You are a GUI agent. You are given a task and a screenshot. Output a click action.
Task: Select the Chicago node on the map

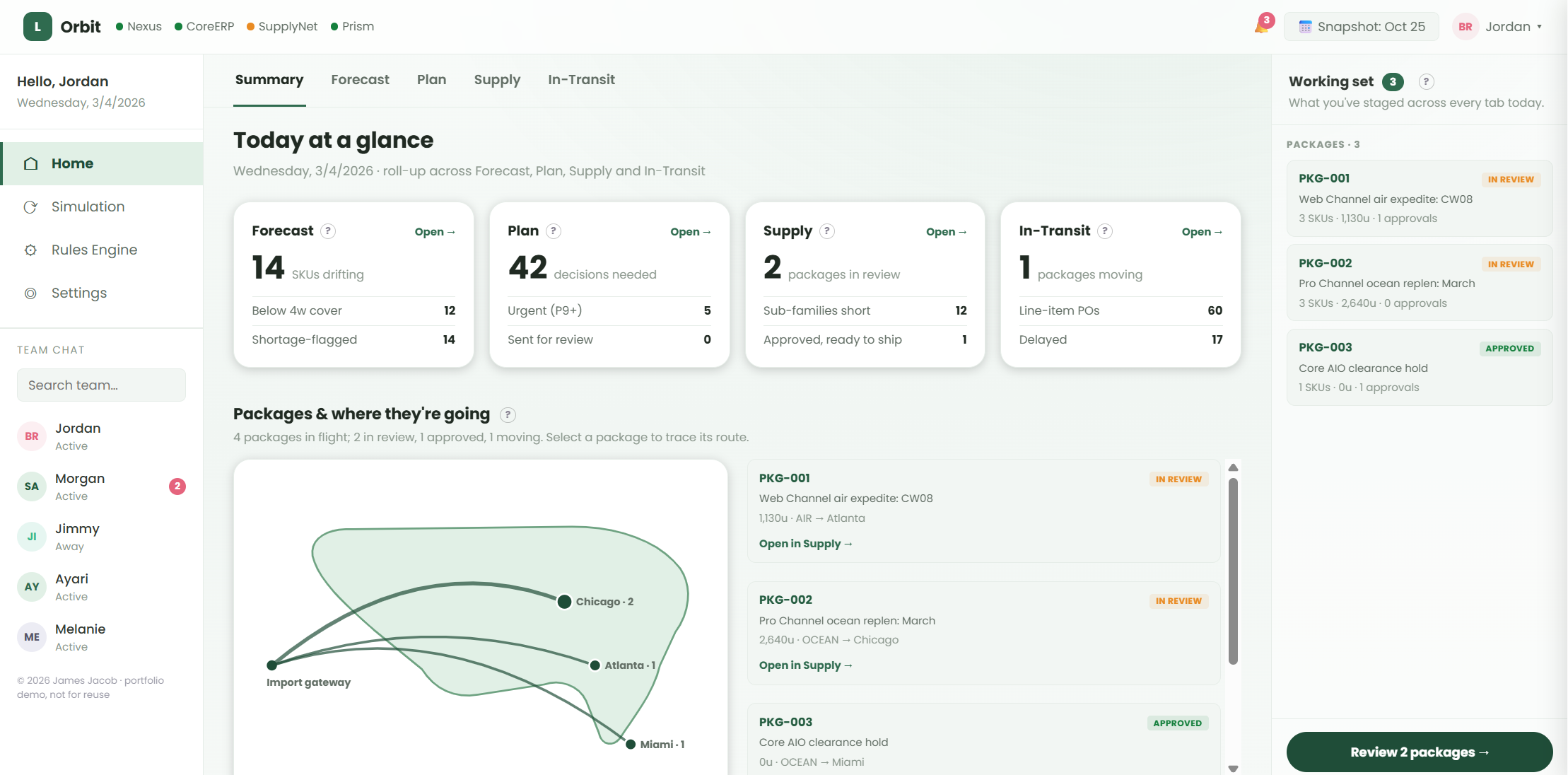(x=564, y=602)
